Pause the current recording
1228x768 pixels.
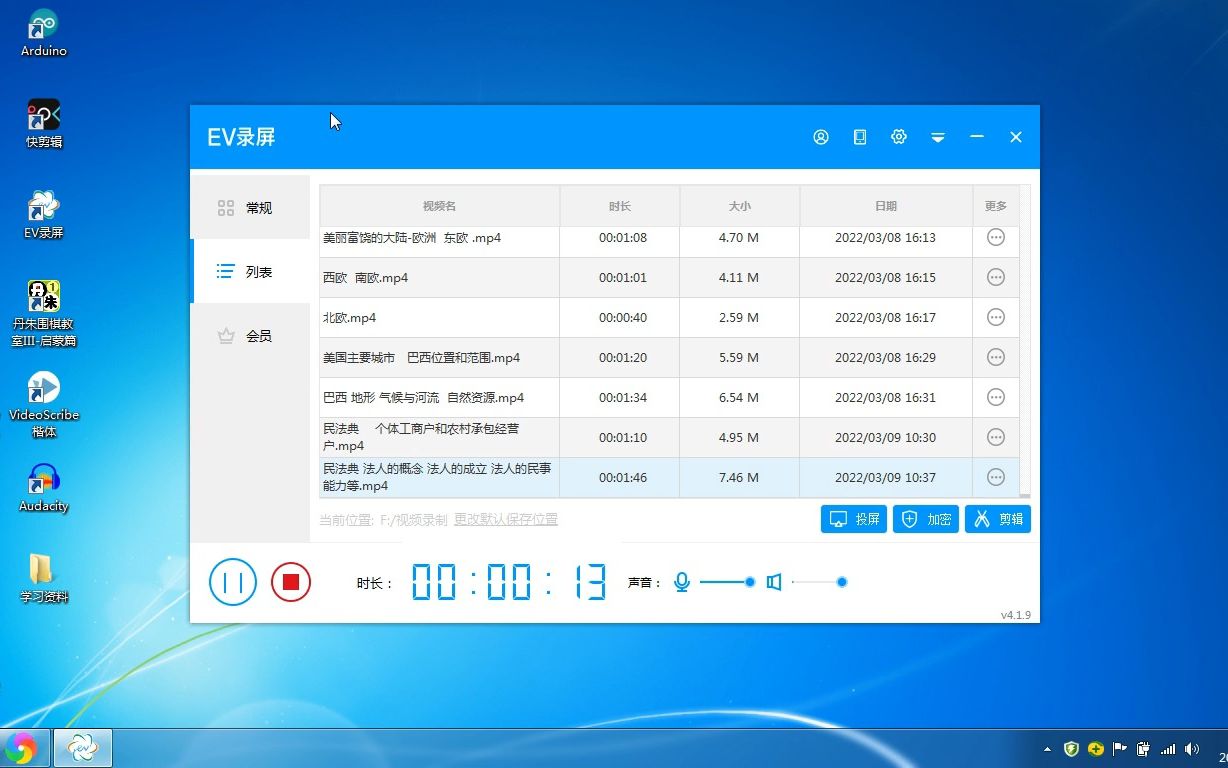[233, 582]
